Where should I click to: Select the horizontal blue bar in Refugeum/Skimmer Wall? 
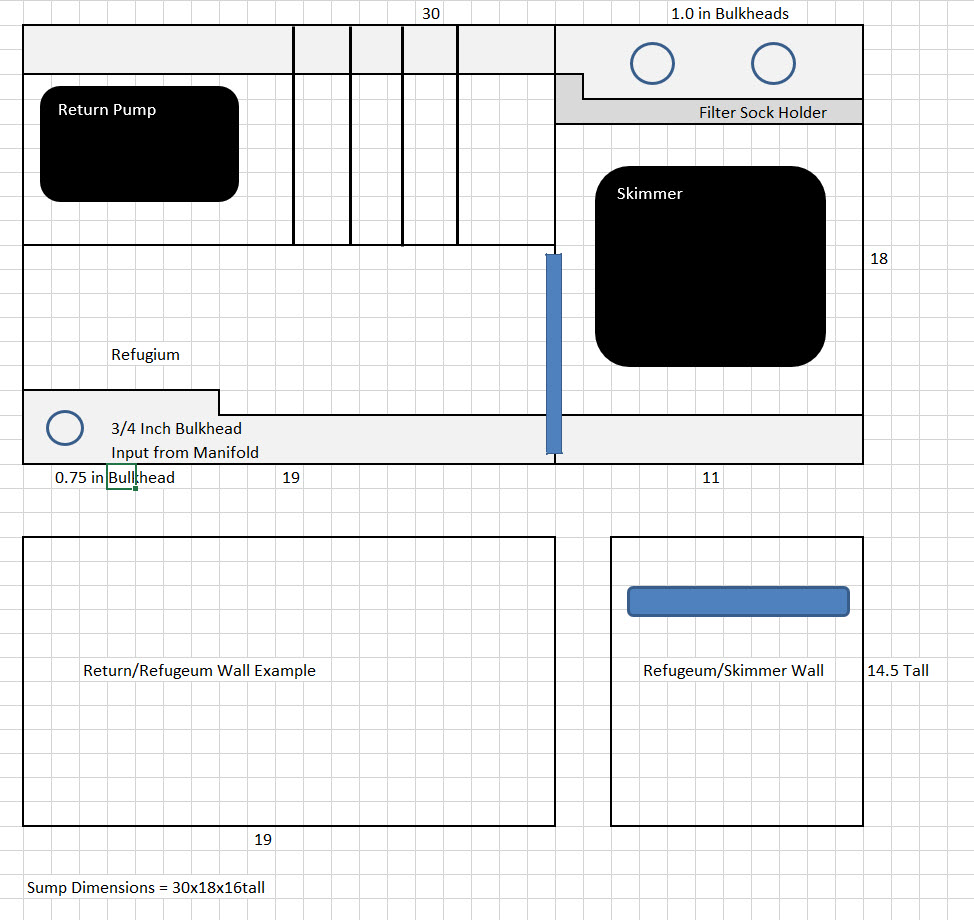click(x=738, y=601)
